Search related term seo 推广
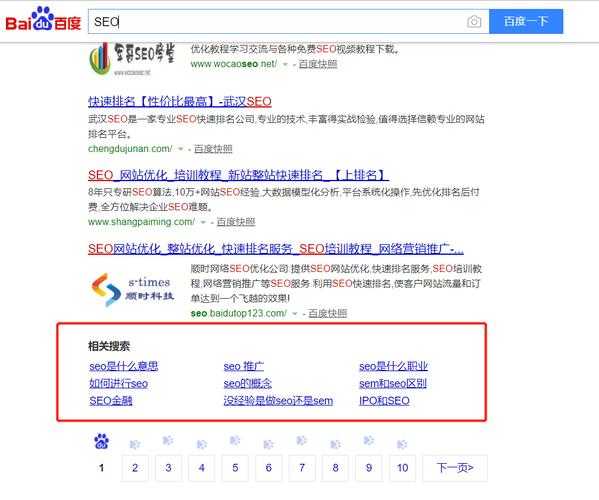The width and height of the screenshot is (599, 500). pyautogui.click(x=244, y=366)
